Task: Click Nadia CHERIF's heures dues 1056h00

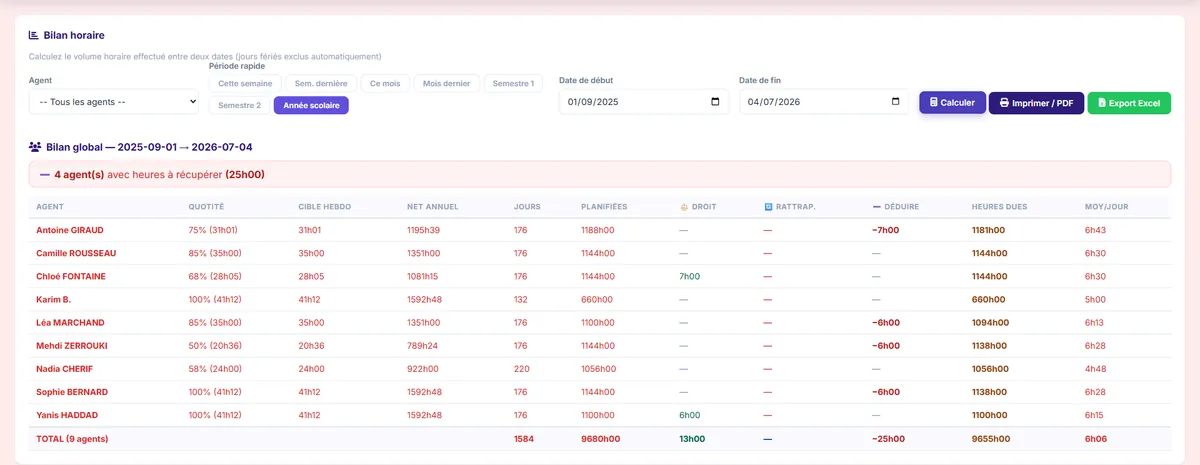Action: [989, 369]
